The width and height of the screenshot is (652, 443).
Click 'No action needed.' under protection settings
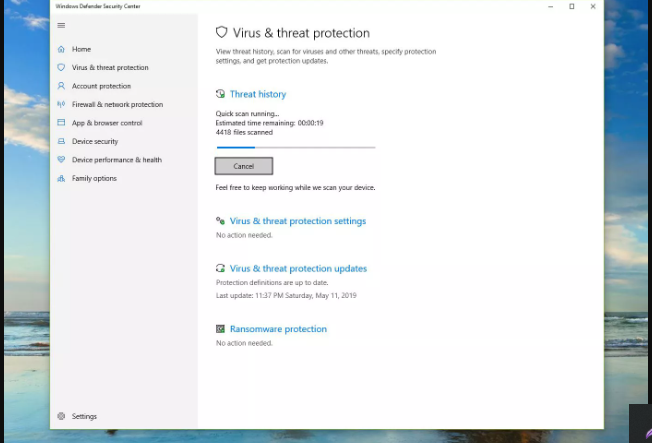tap(244, 235)
